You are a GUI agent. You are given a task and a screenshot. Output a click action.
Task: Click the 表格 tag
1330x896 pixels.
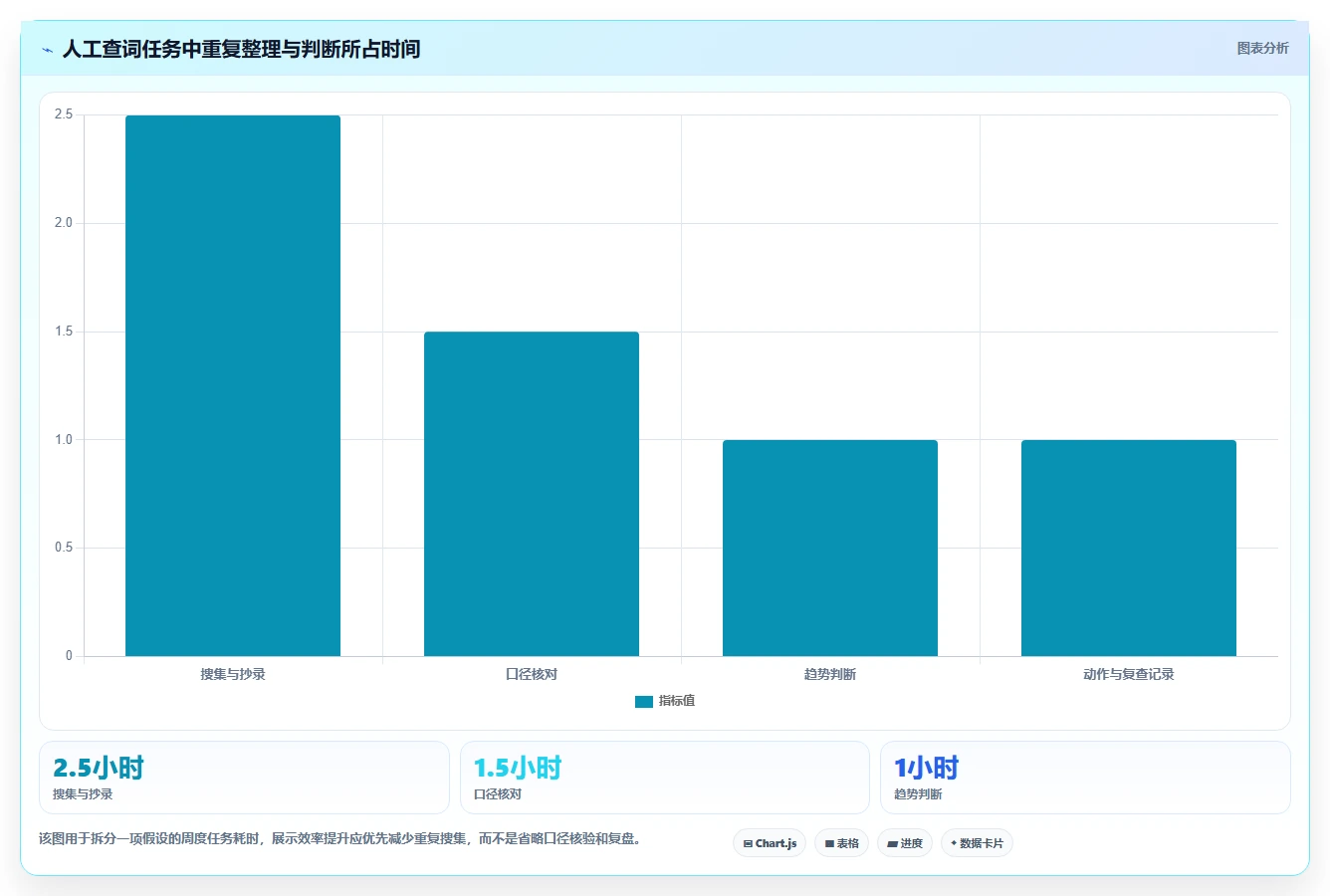[841, 843]
